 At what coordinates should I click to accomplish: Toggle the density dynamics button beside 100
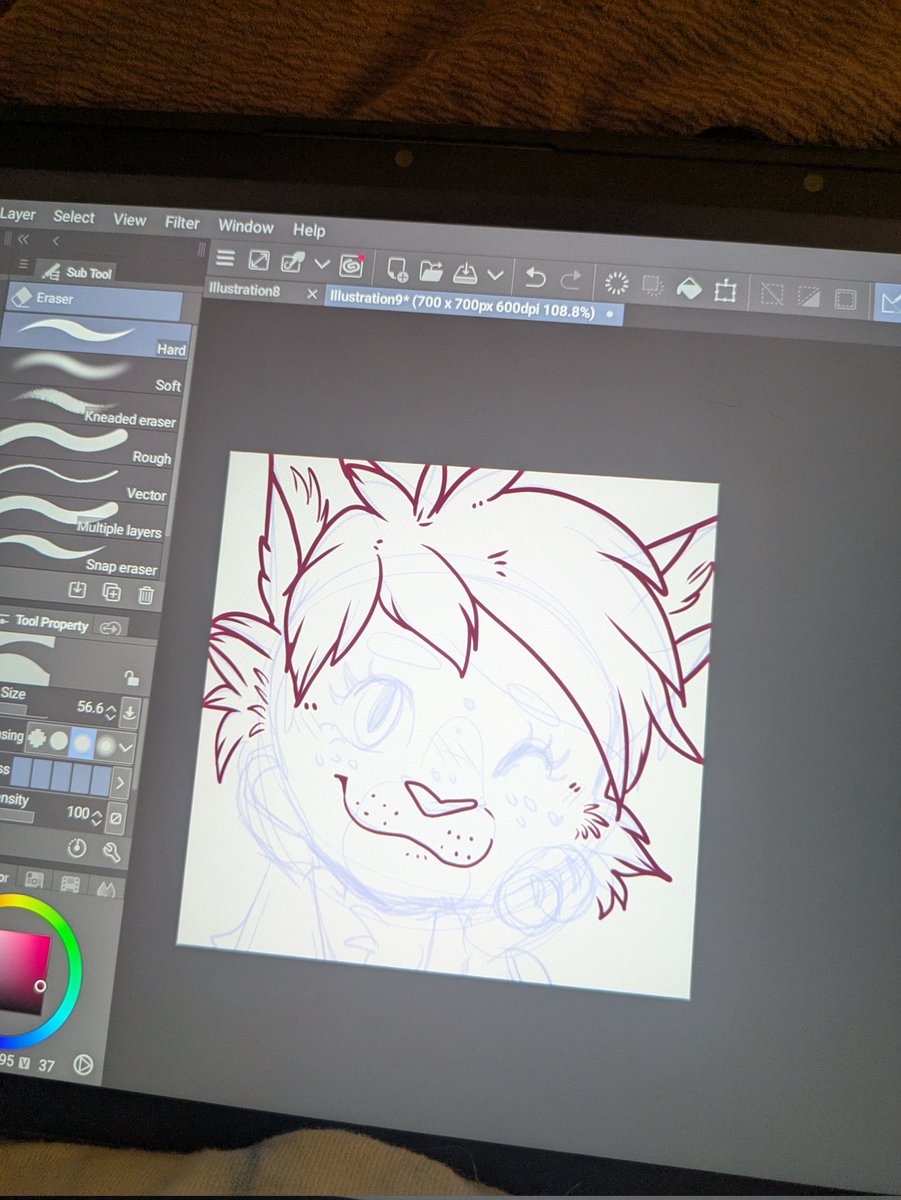(x=116, y=816)
